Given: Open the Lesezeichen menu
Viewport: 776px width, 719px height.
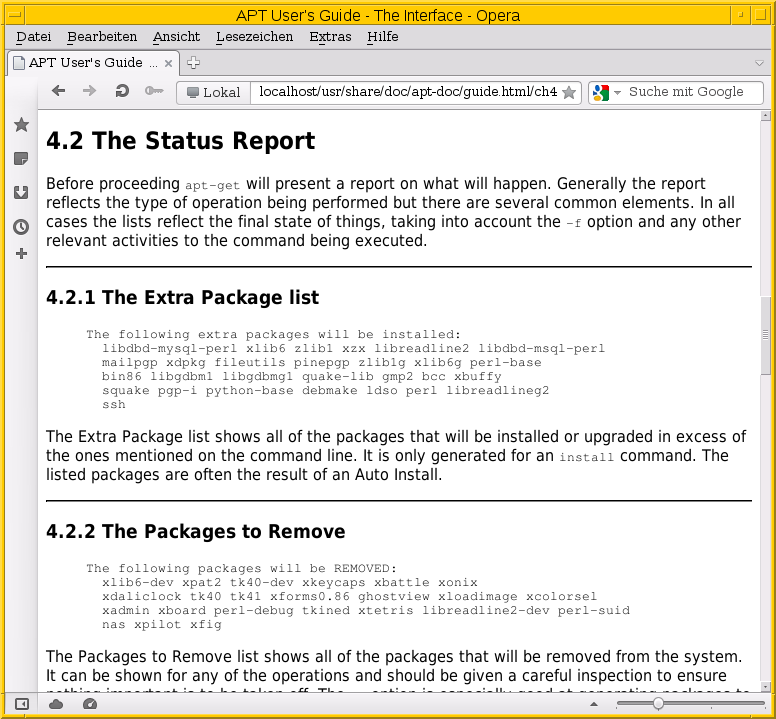Looking at the screenshot, I should 254,37.
